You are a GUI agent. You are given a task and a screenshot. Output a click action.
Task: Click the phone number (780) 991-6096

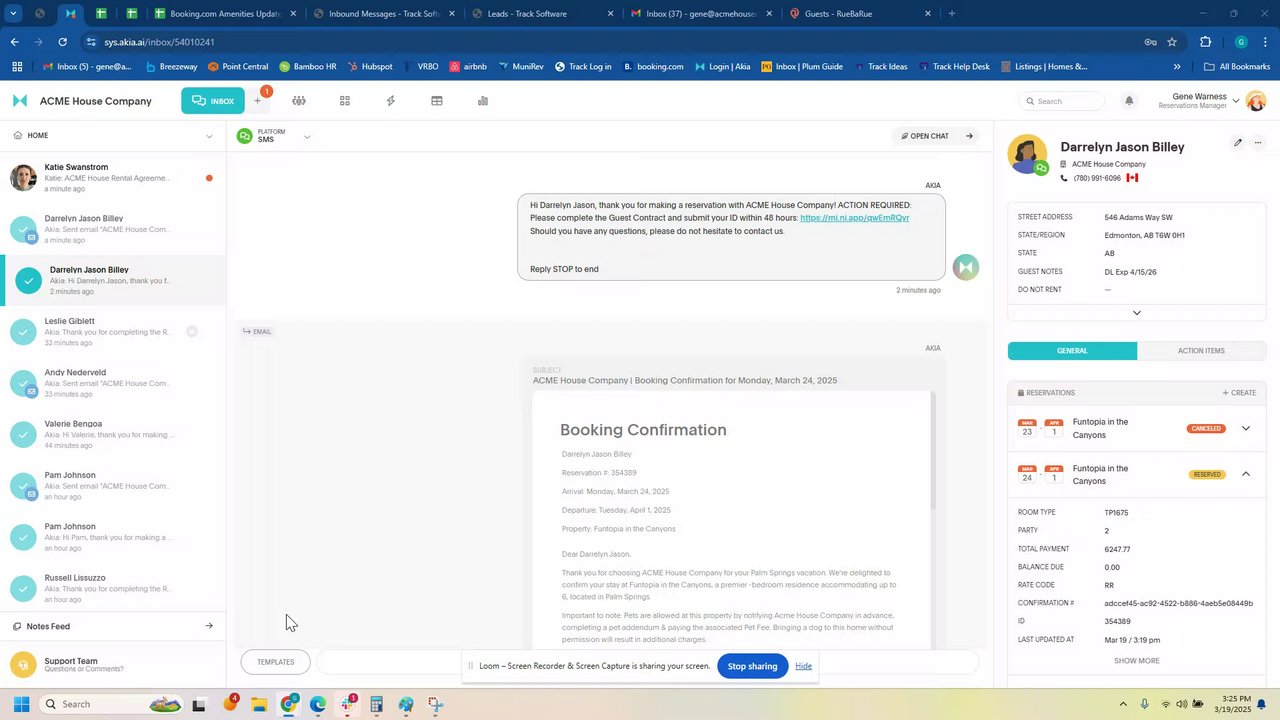[x=1096, y=178]
